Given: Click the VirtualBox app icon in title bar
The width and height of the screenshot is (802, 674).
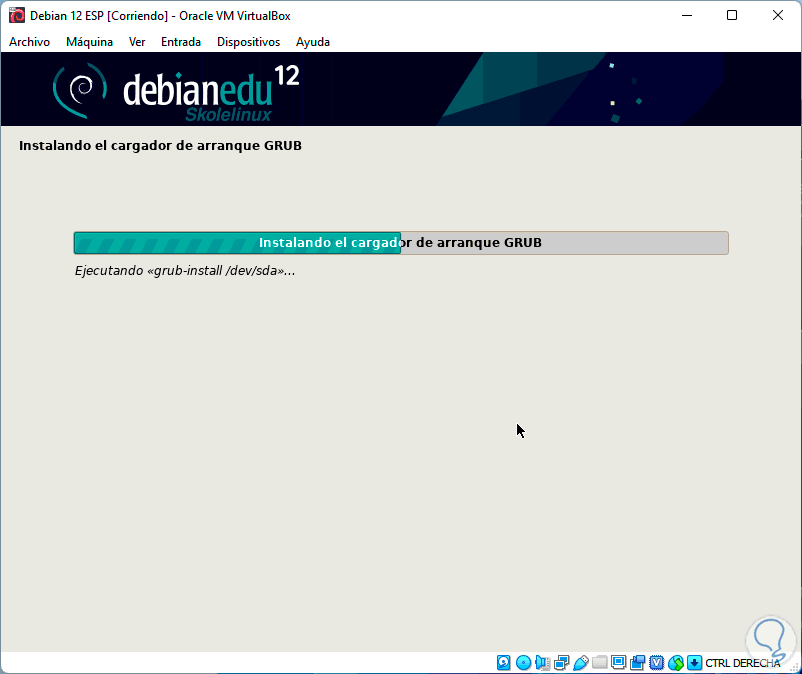Looking at the screenshot, I should click(16, 15).
